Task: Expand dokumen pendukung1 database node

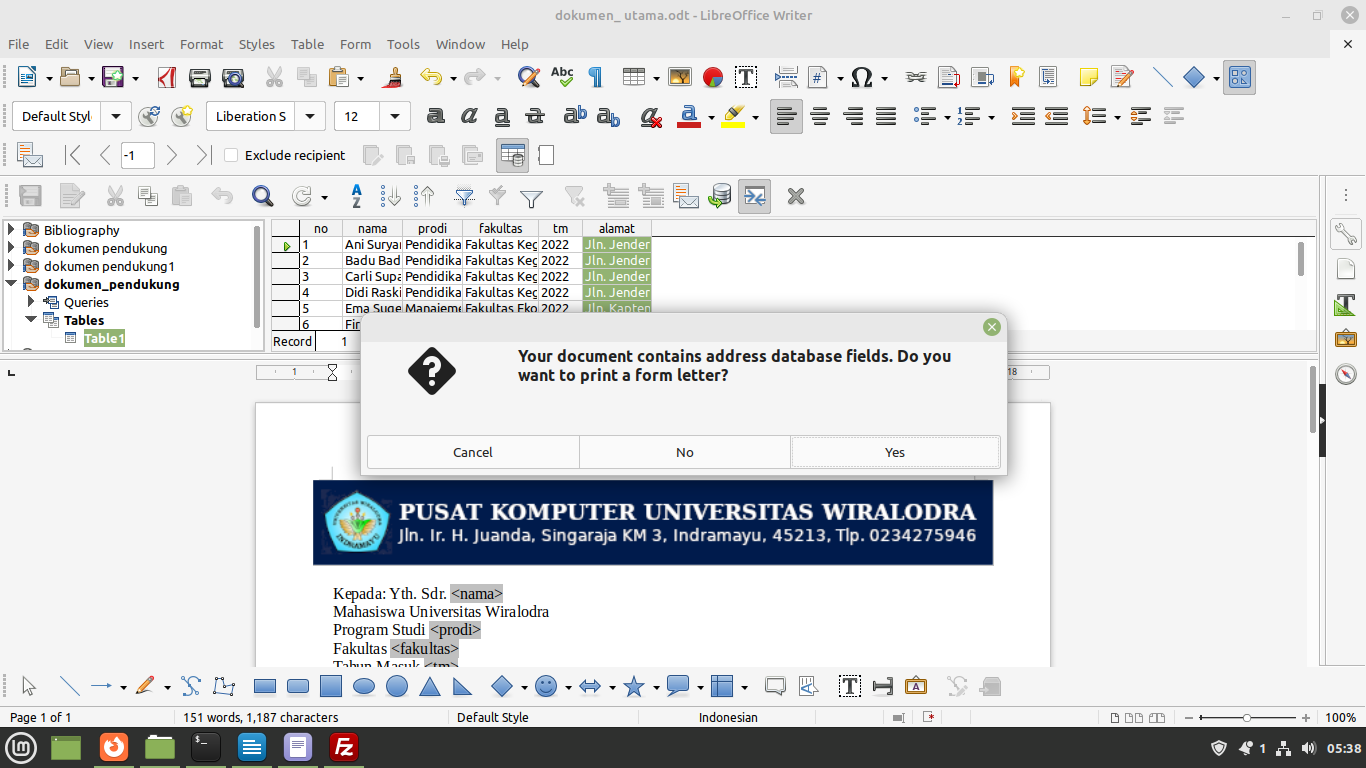Action: [x=12, y=266]
